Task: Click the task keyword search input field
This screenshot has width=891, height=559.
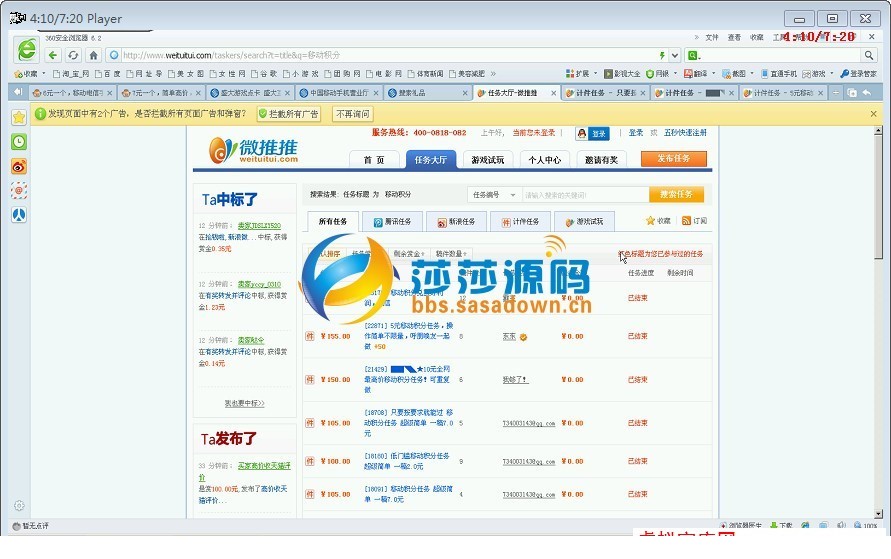Action: coord(585,195)
